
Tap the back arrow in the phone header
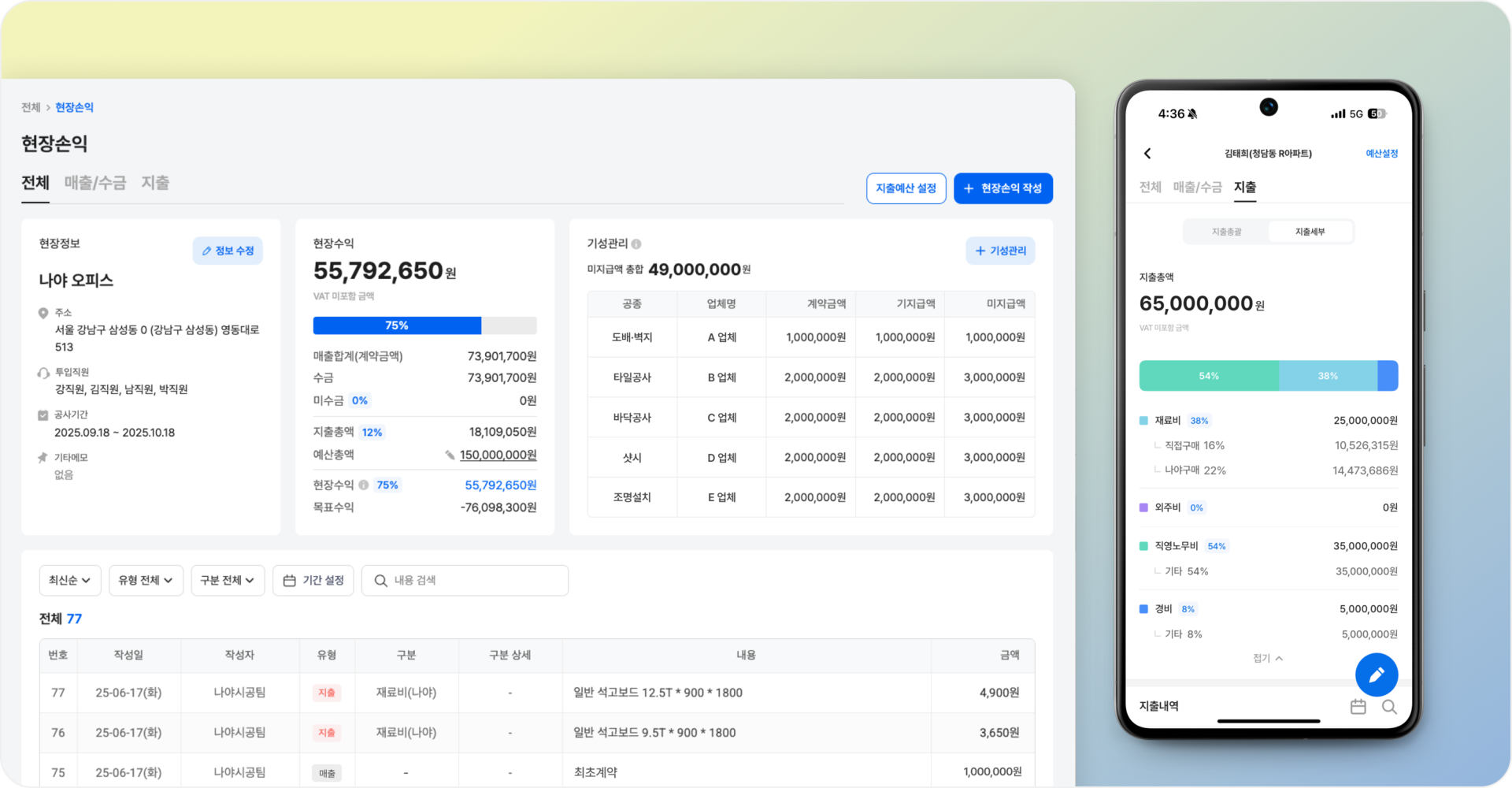[1147, 154]
